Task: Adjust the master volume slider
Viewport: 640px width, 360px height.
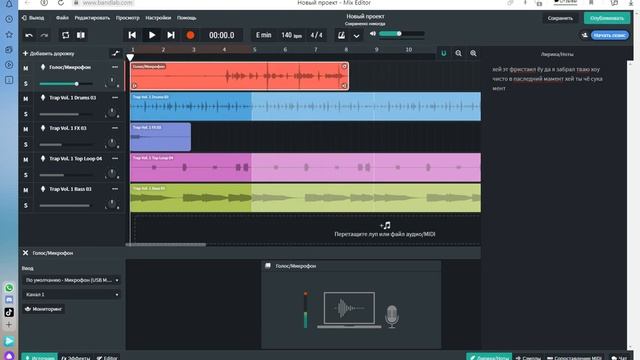Action: (402, 34)
